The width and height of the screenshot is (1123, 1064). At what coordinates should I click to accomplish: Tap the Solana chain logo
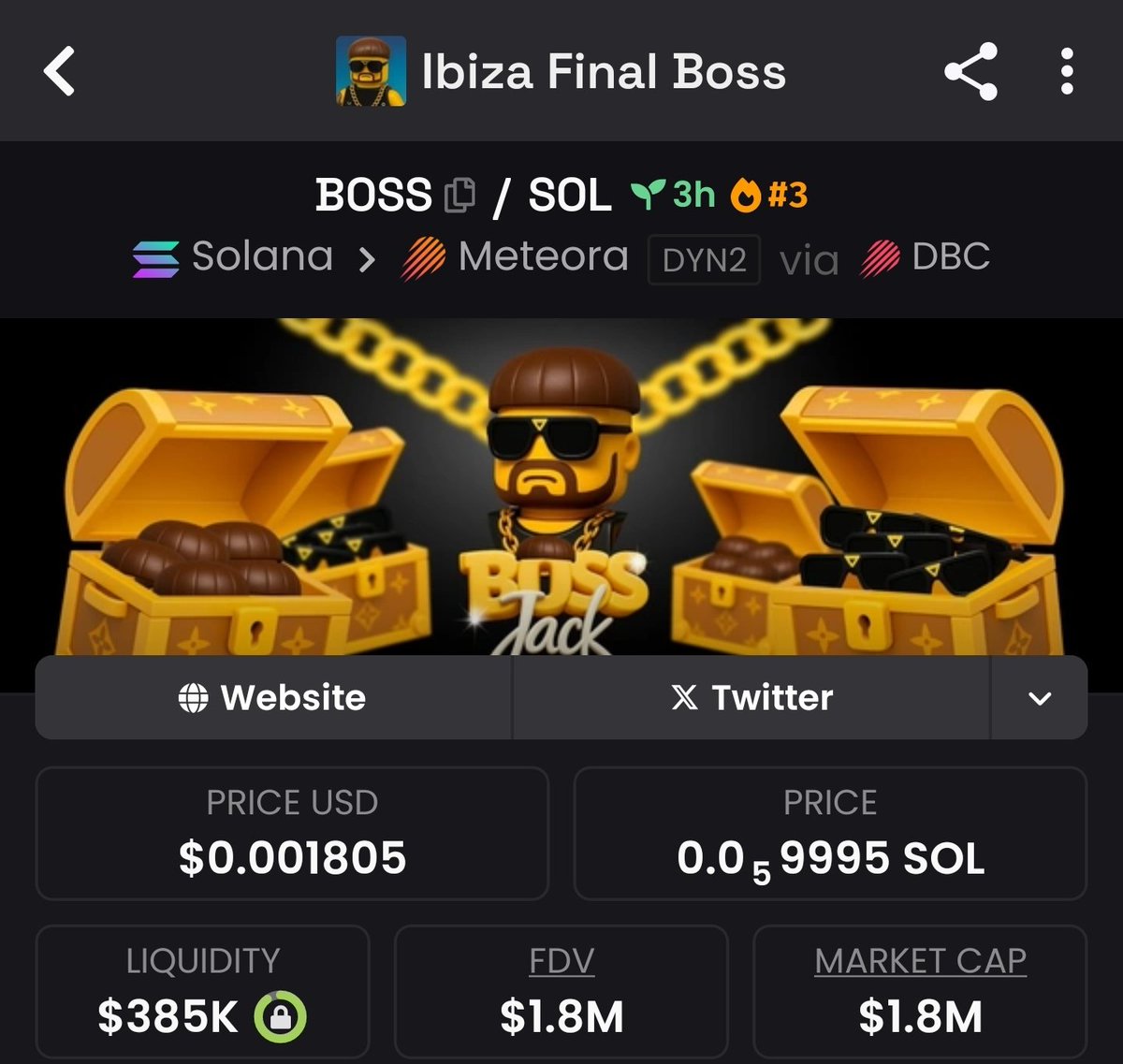[155, 259]
